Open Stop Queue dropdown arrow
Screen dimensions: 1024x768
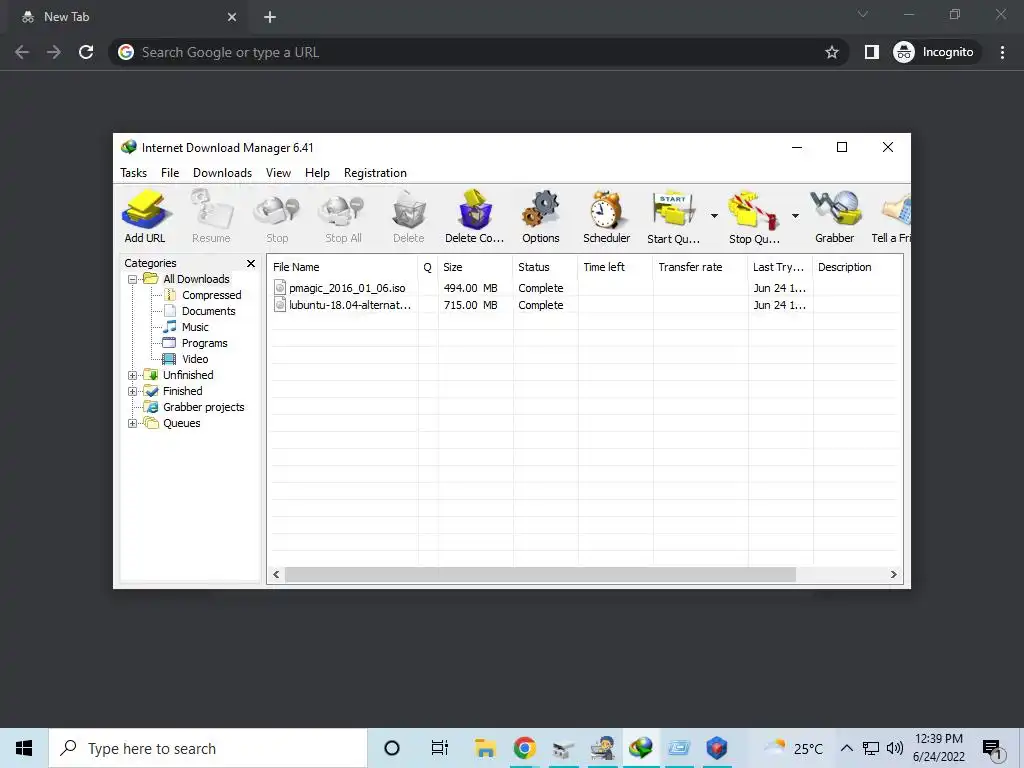795,216
